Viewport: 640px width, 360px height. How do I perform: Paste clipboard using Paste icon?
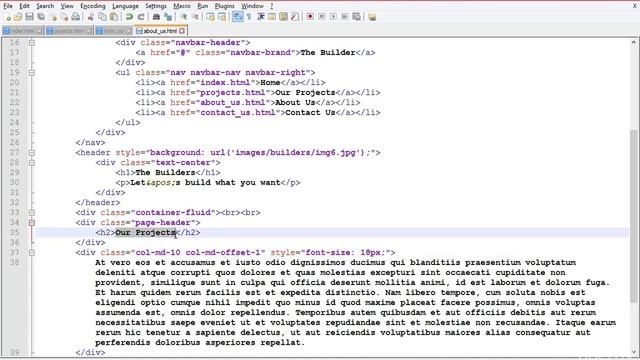pos(114,17)
